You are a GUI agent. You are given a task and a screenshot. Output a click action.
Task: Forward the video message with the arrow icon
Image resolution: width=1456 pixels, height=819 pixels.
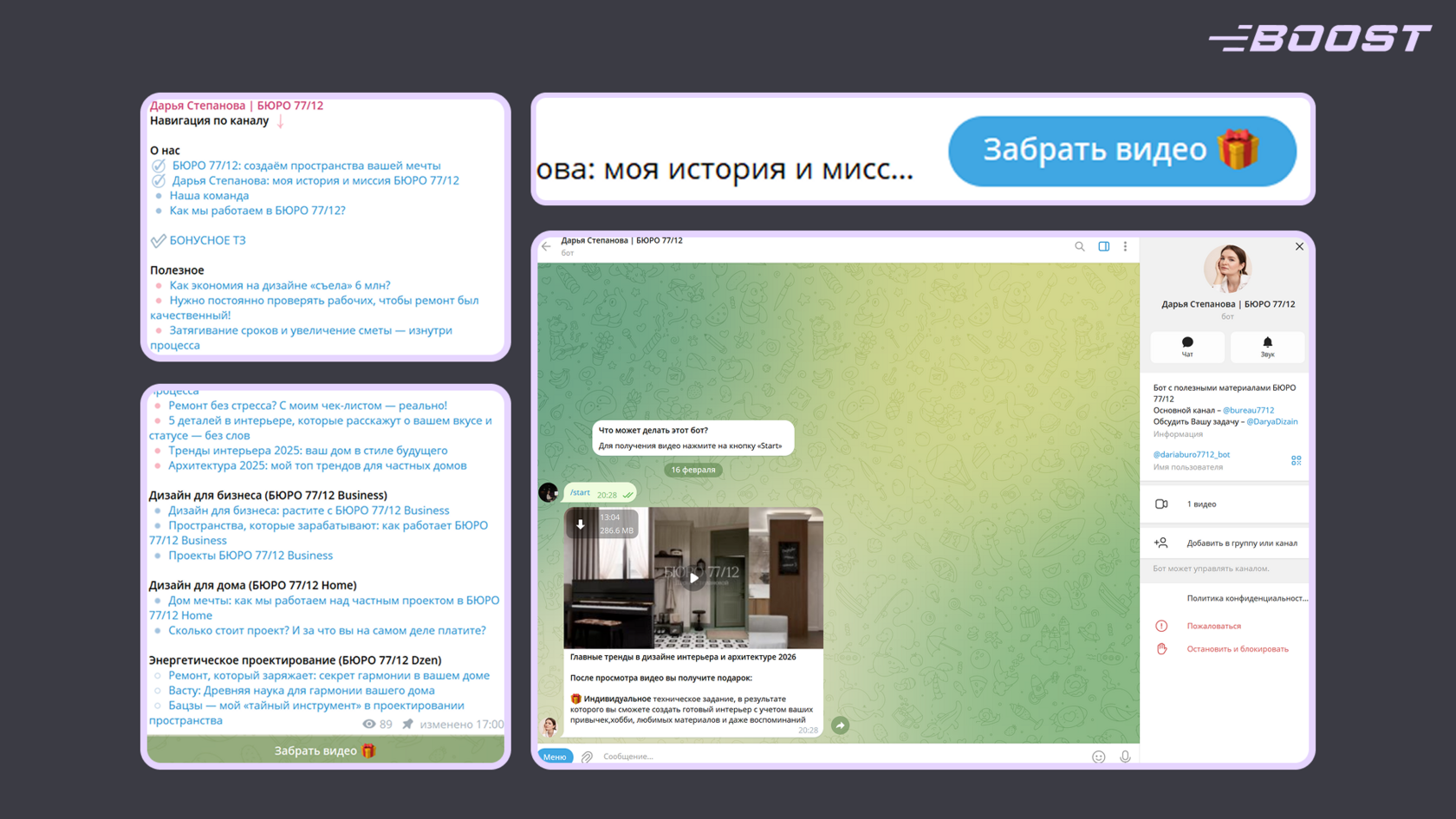(840, 725)
